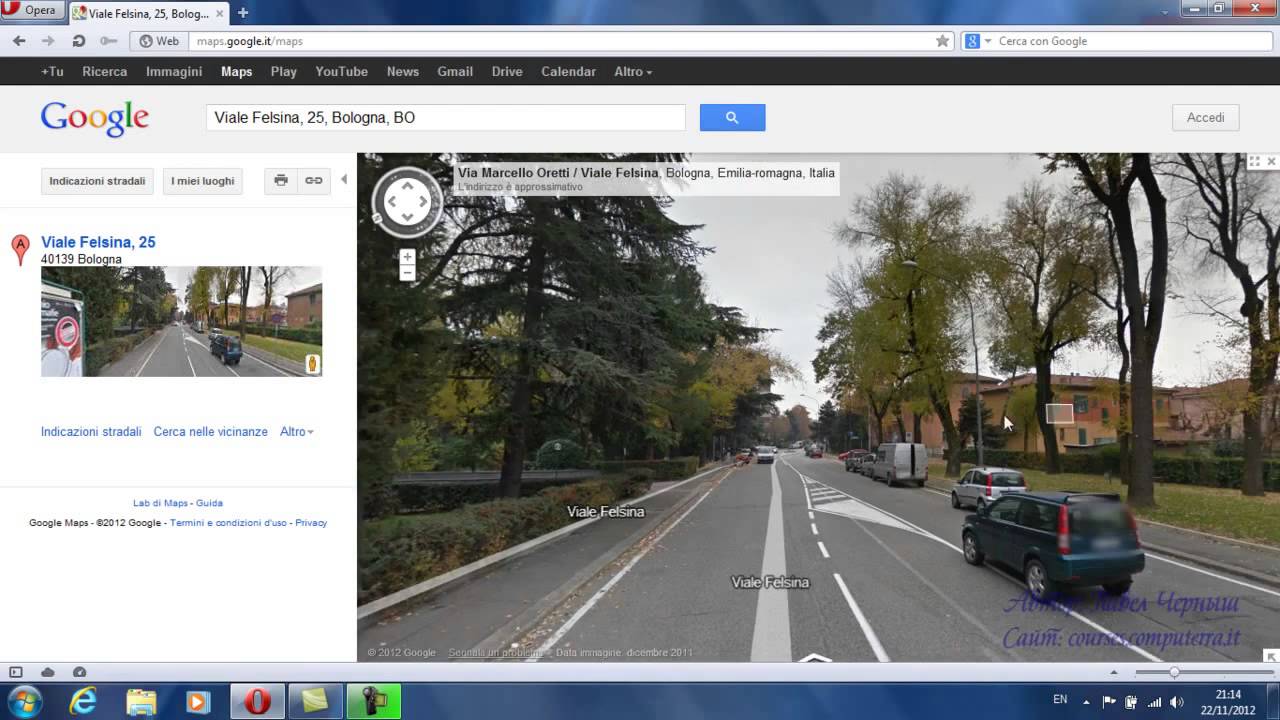Click the Pegman icon on thumbnail
1280x720 pixels.
pyautogui.click(x=312, y=364)
